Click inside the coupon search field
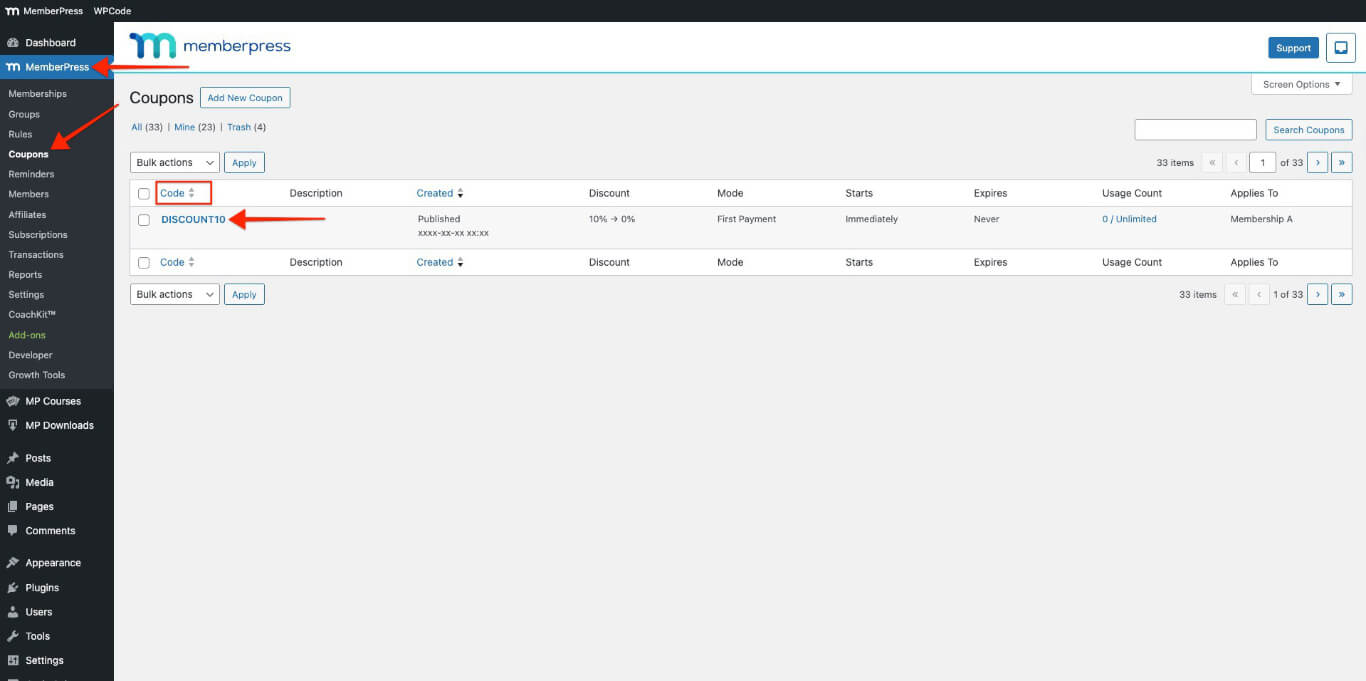The height and width of the screenshot is (681, 1366). coord(1195,129)
